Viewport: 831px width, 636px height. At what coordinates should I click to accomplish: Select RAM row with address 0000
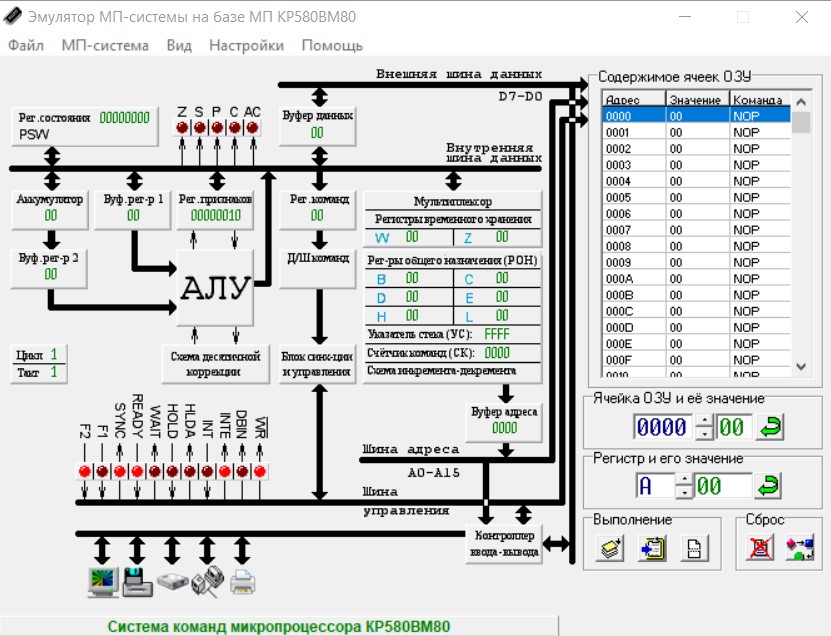(696, 116)
